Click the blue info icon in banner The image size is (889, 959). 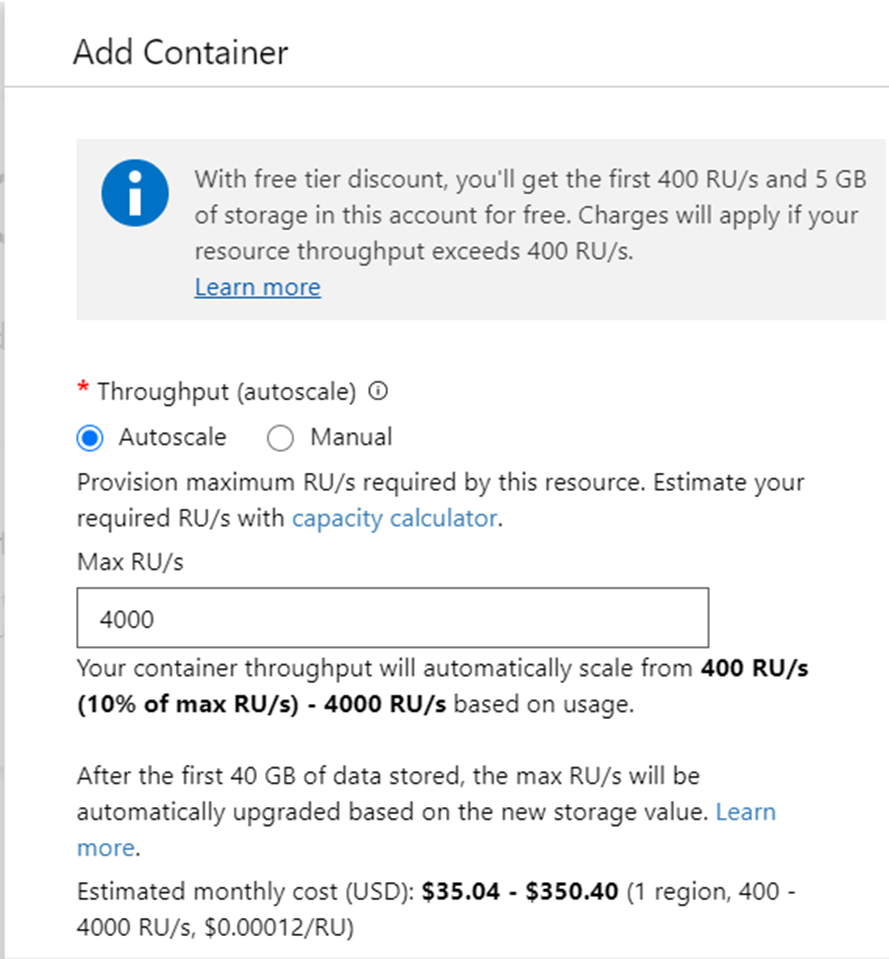[x=135, y=191]
